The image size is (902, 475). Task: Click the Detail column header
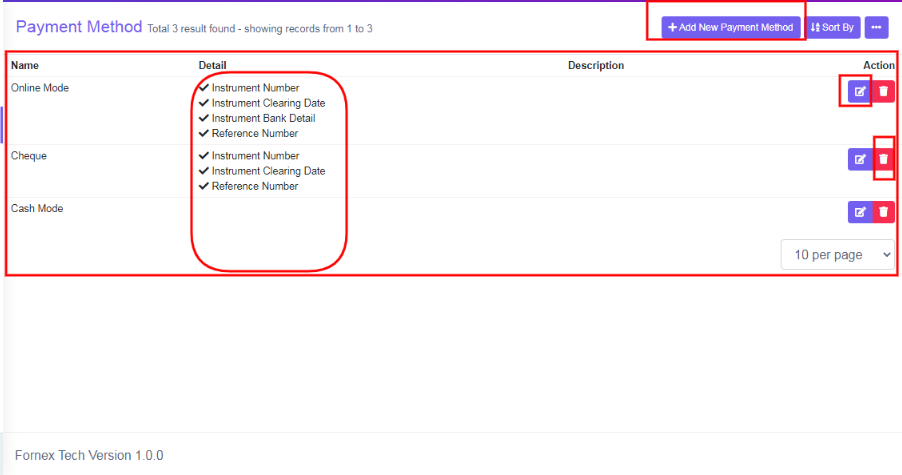[212, 66]
